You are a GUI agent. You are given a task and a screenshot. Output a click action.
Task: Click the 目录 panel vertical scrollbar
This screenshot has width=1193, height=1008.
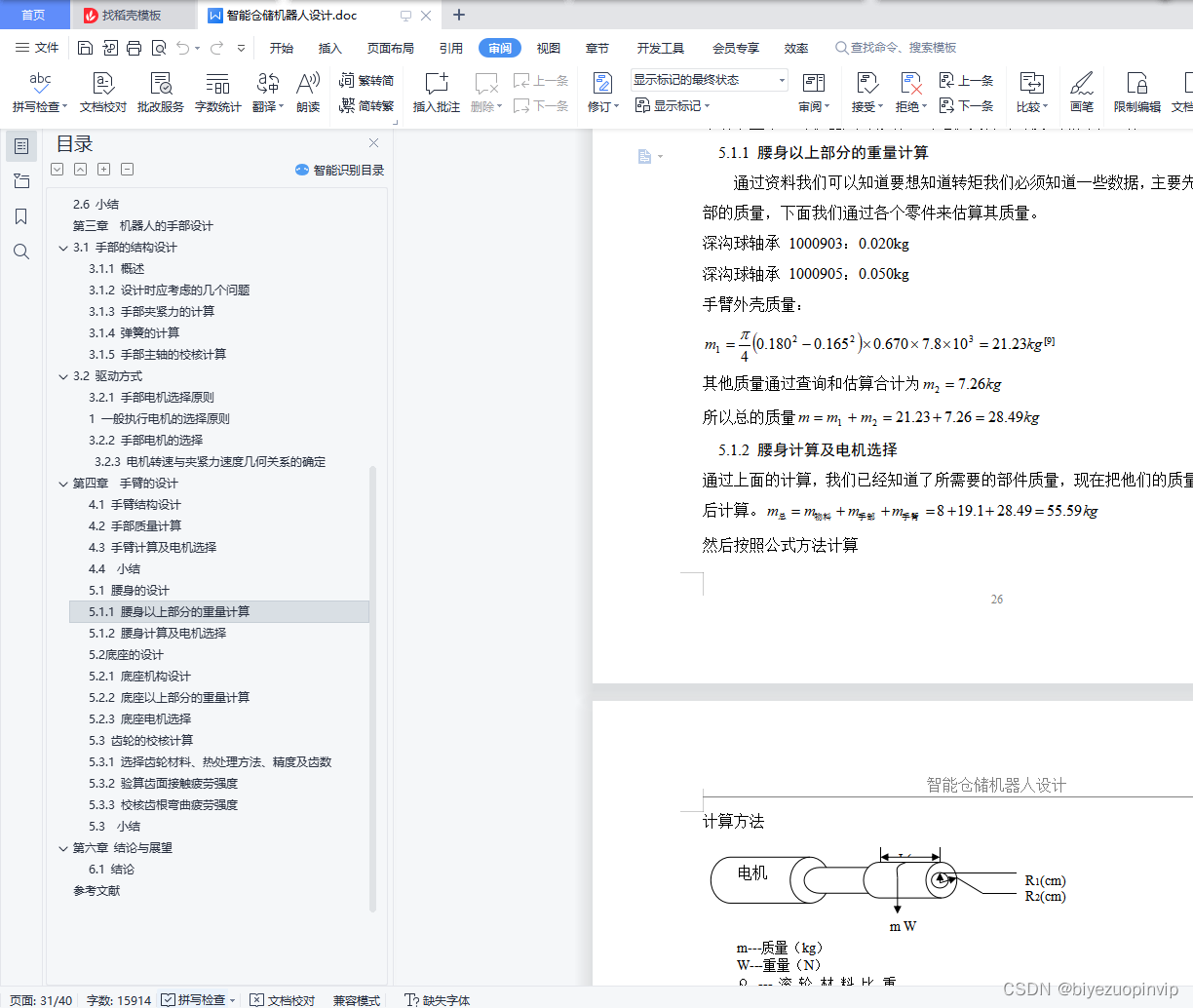(x=373, y=688)
